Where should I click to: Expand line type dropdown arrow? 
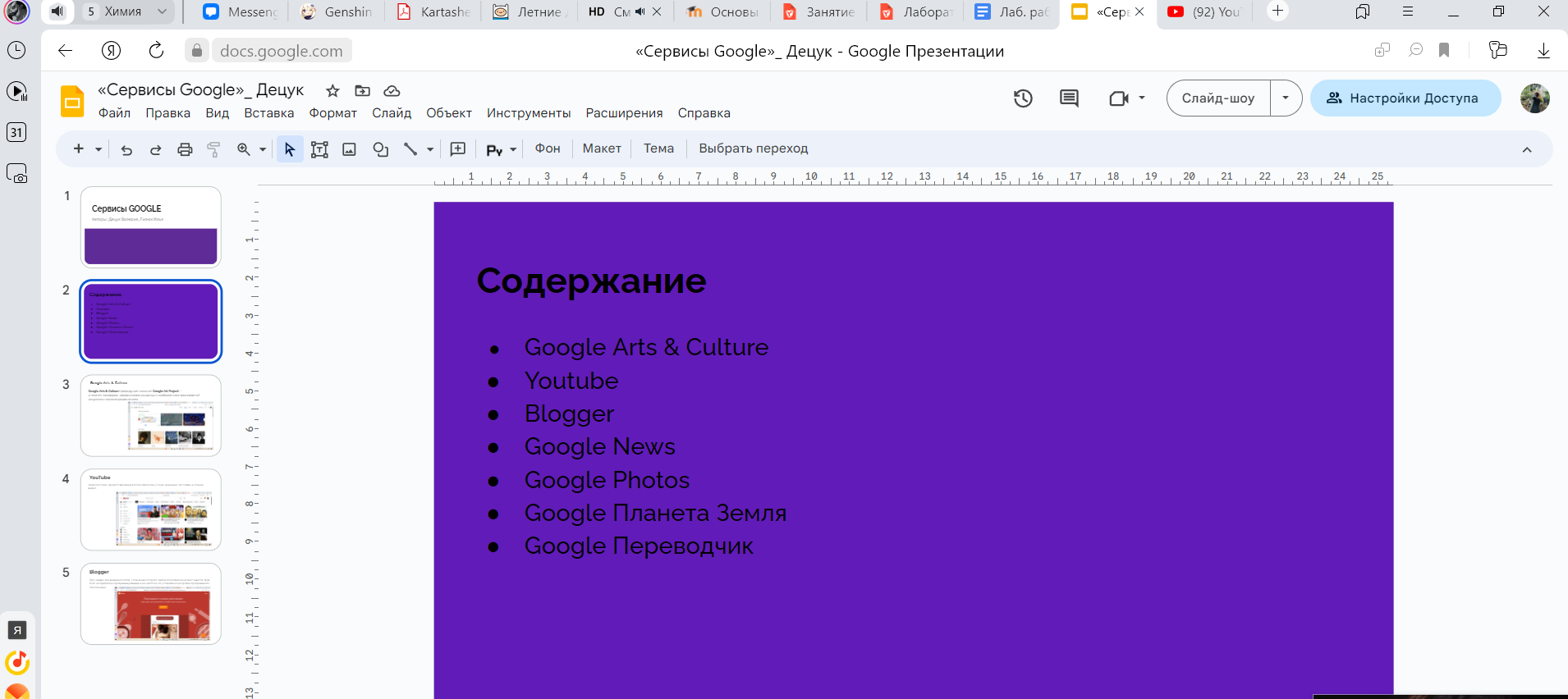click(430, 149)
